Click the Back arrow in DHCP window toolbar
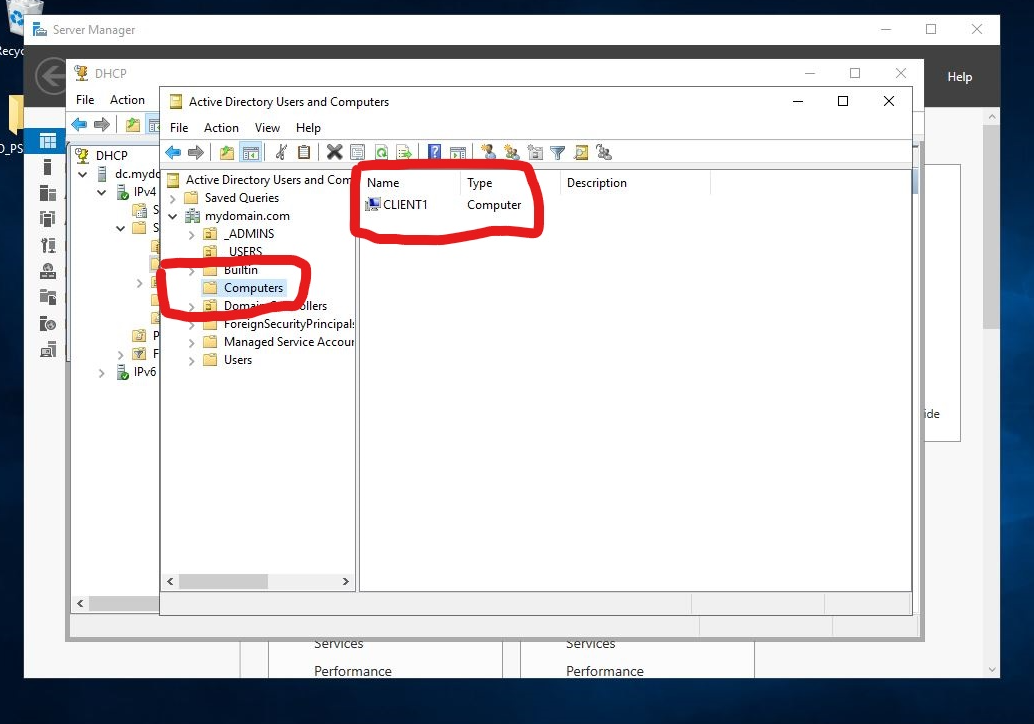Image resolution: width=1034 pixels, height=724 pixels. pyautogui.click(x=79, y=124)
